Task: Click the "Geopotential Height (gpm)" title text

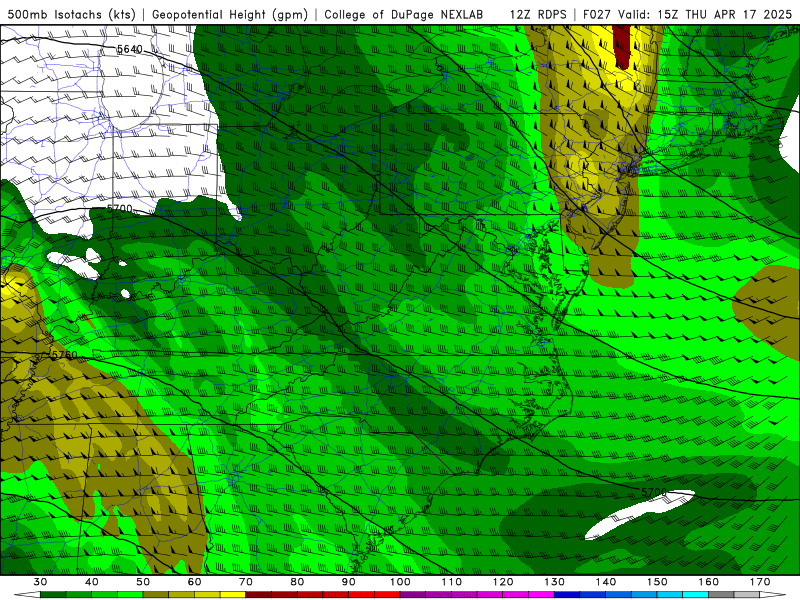Action: [230, 14]
